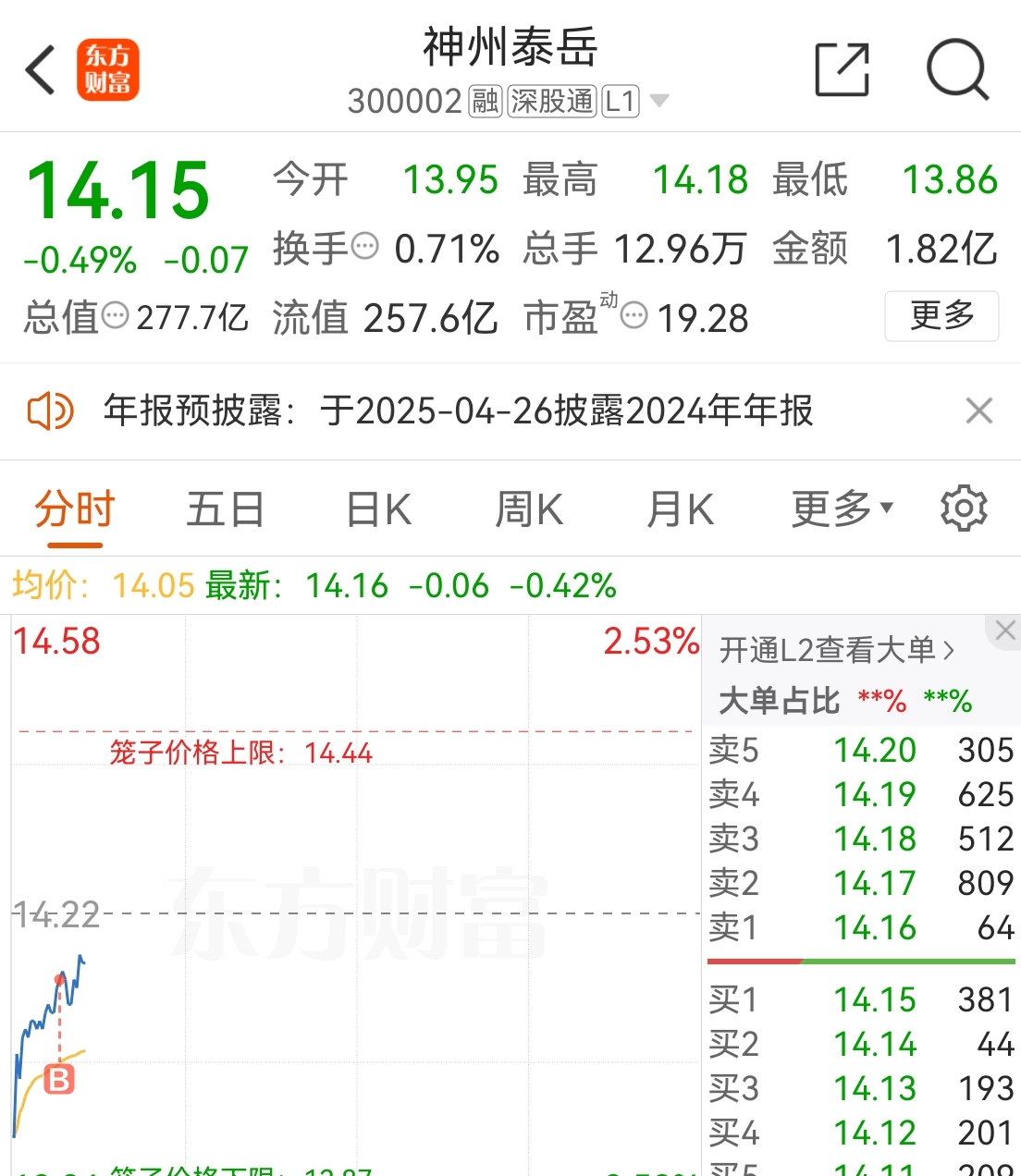Dismiss the 年报预披露 announcement bar
Viewport: 1021px width, 1176px height.
pyautogui.click(x=979, y=410)
